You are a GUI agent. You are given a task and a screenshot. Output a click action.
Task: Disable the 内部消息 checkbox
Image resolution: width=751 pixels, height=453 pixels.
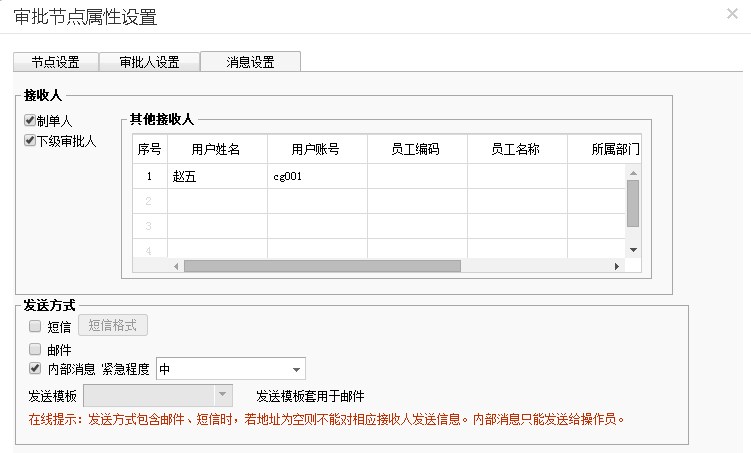pos(35,369)
